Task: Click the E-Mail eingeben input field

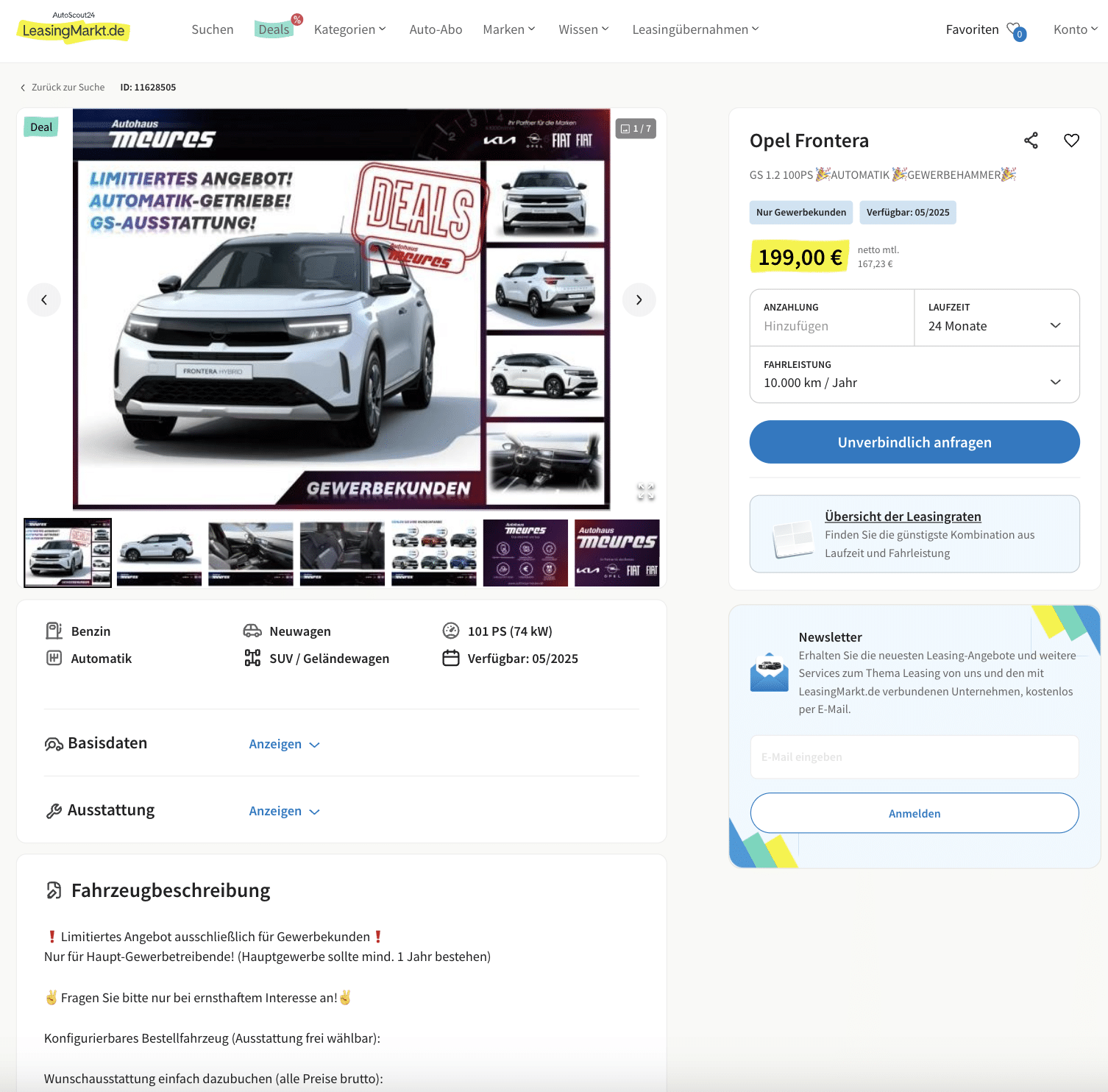Action: click(915, 756)
